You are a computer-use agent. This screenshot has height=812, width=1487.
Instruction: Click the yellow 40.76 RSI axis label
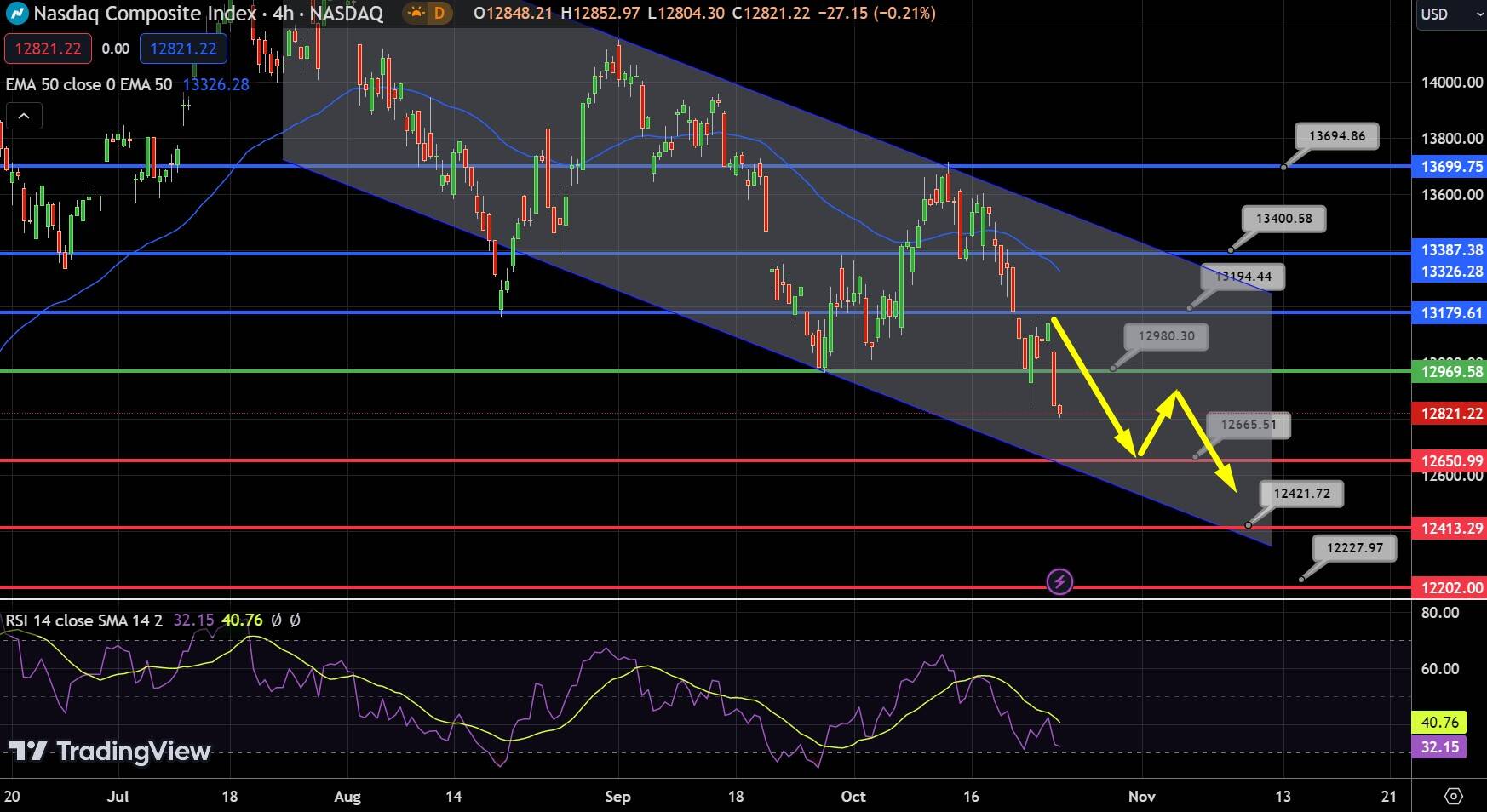point(1439,723)
